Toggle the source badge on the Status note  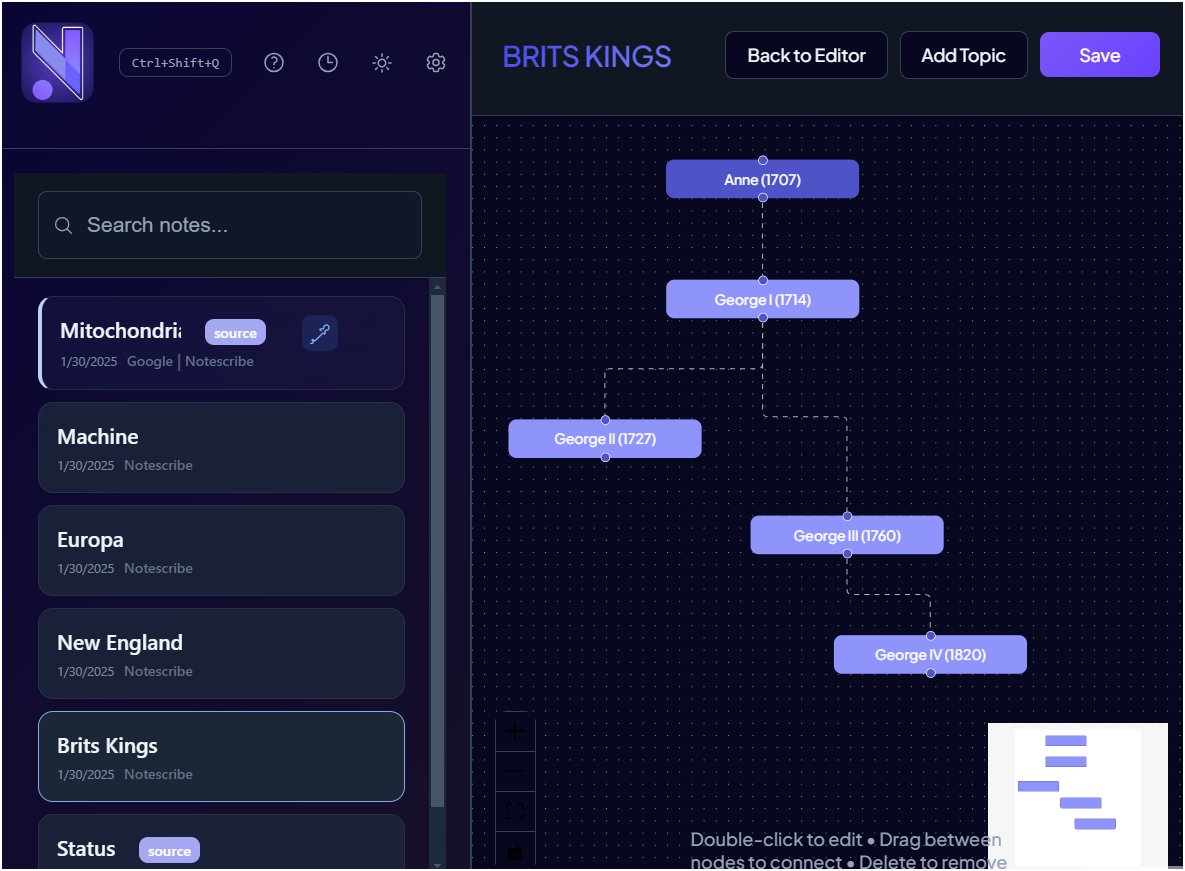click(x=169, y=850)
